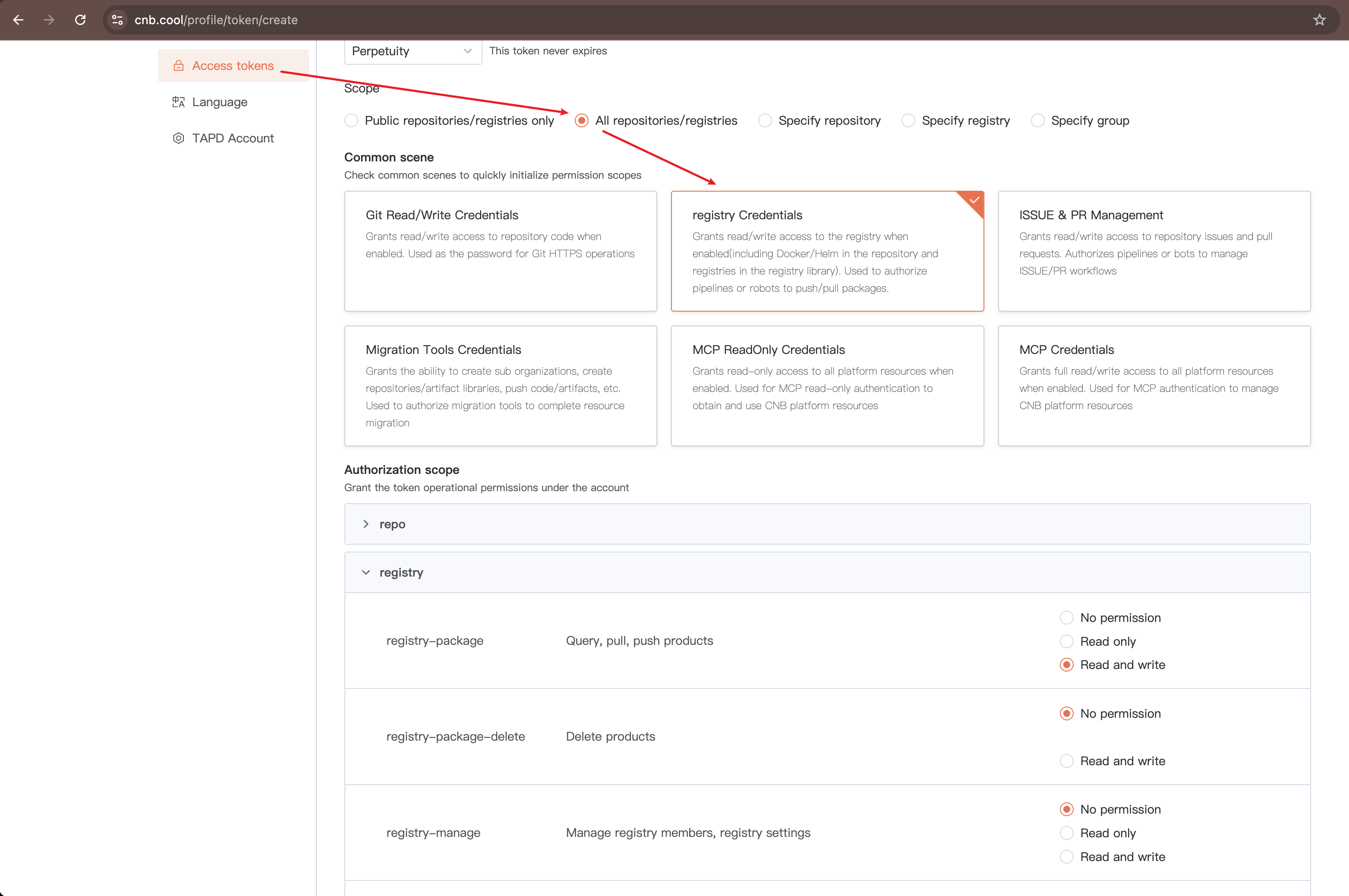1349x896 pixels.
Task: Open the Language settings menu item
Action: pos(220,102)
